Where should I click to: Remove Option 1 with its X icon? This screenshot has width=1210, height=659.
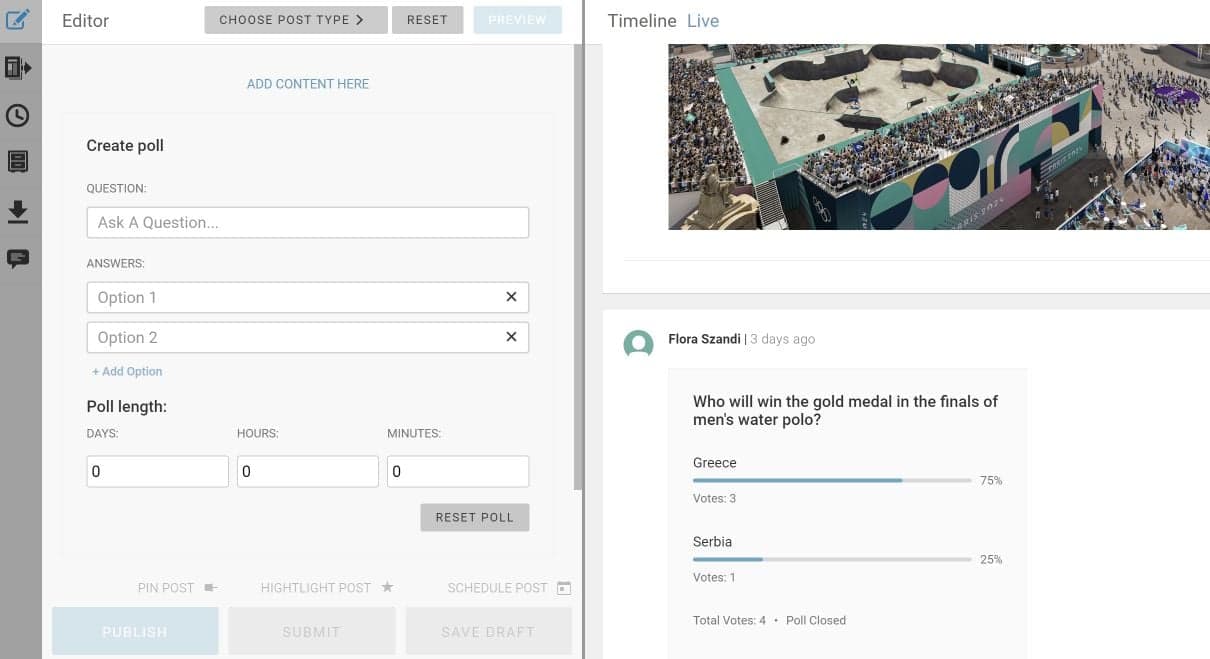pyautogui.click(x=511, y=297)
